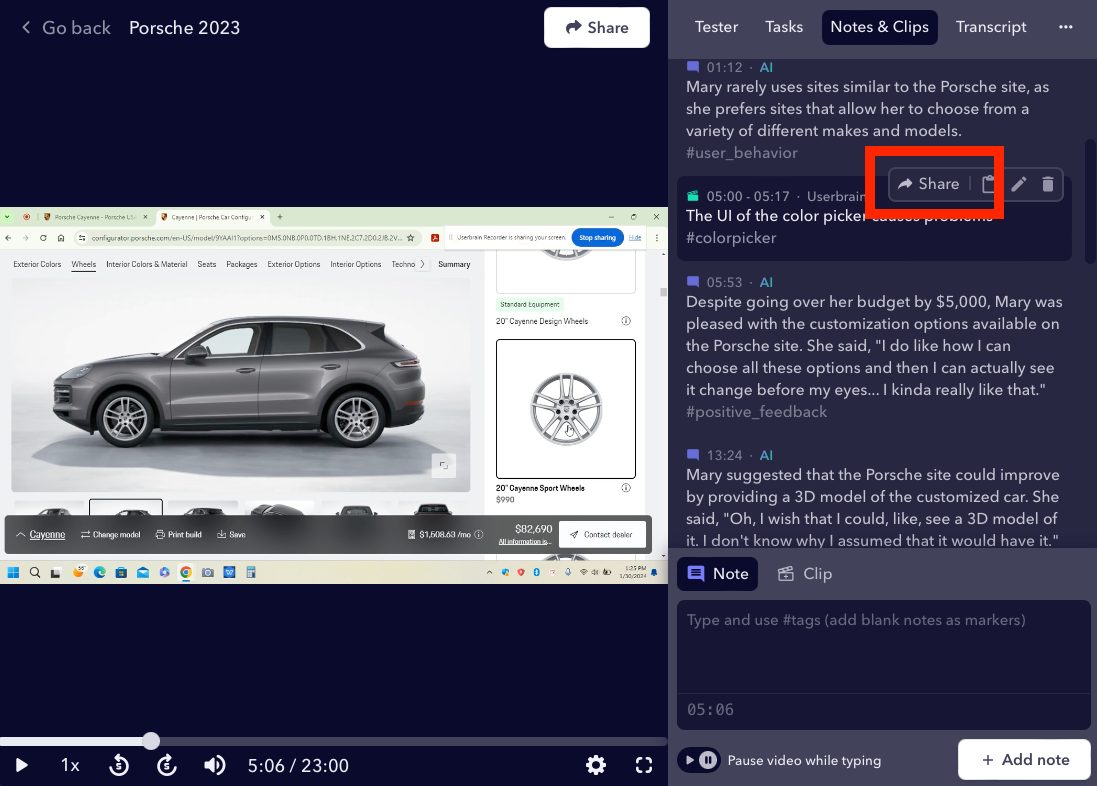The width and height of the screenshot is (1097, 786).
Task: Open video settings gear
Action: [x=595, y=765]
